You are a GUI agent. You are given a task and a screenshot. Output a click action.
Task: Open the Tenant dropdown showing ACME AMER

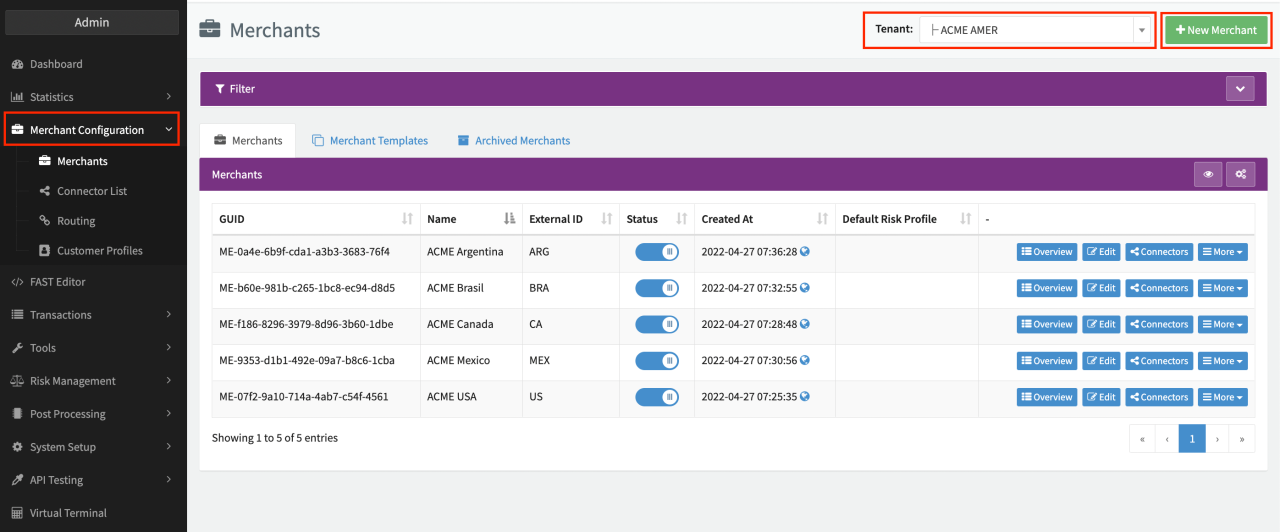pyautogui.click(x=1036, y=30)
